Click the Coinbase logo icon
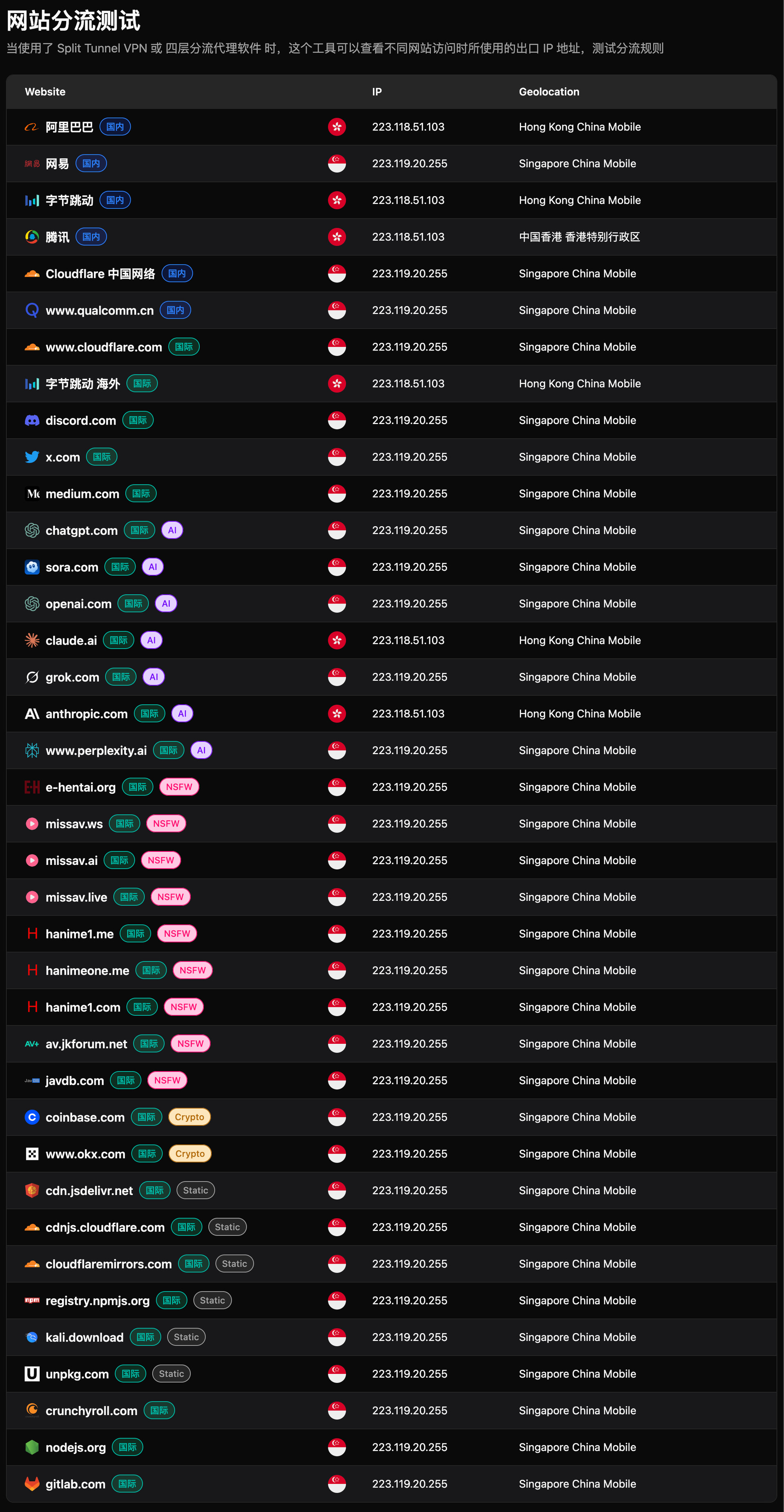This screenshot has width=784, height=1512. 32,1117
